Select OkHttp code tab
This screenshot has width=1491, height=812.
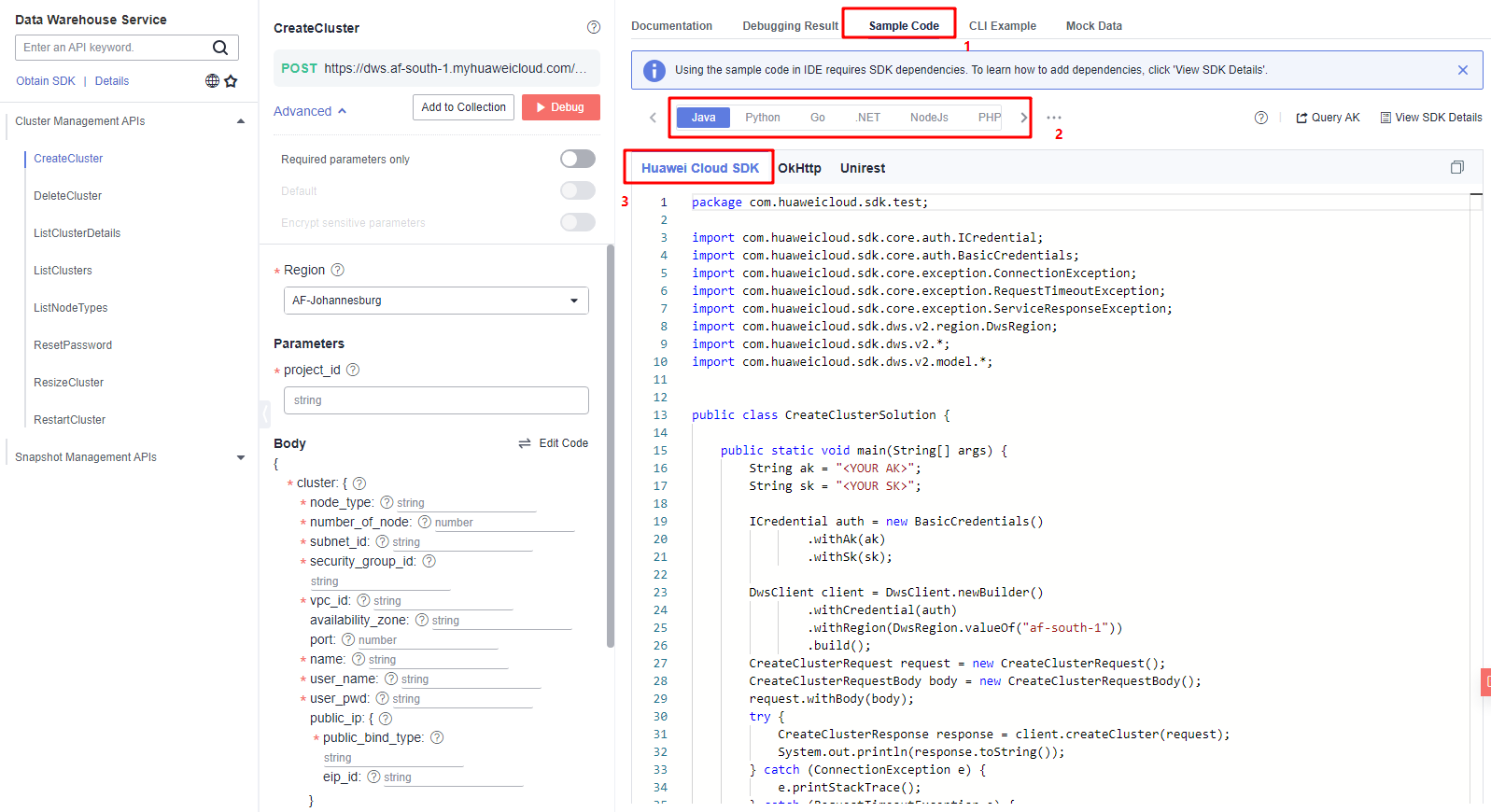(x=800, y=168)
